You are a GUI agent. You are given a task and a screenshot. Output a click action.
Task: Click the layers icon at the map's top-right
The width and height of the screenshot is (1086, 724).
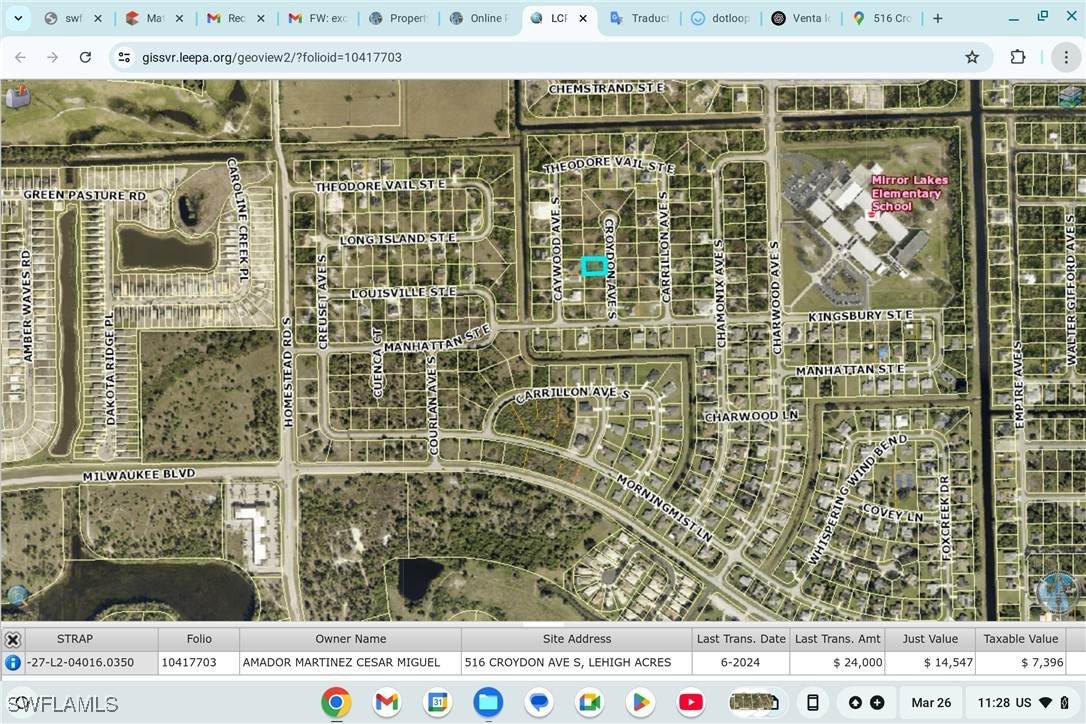point(1070,96)
